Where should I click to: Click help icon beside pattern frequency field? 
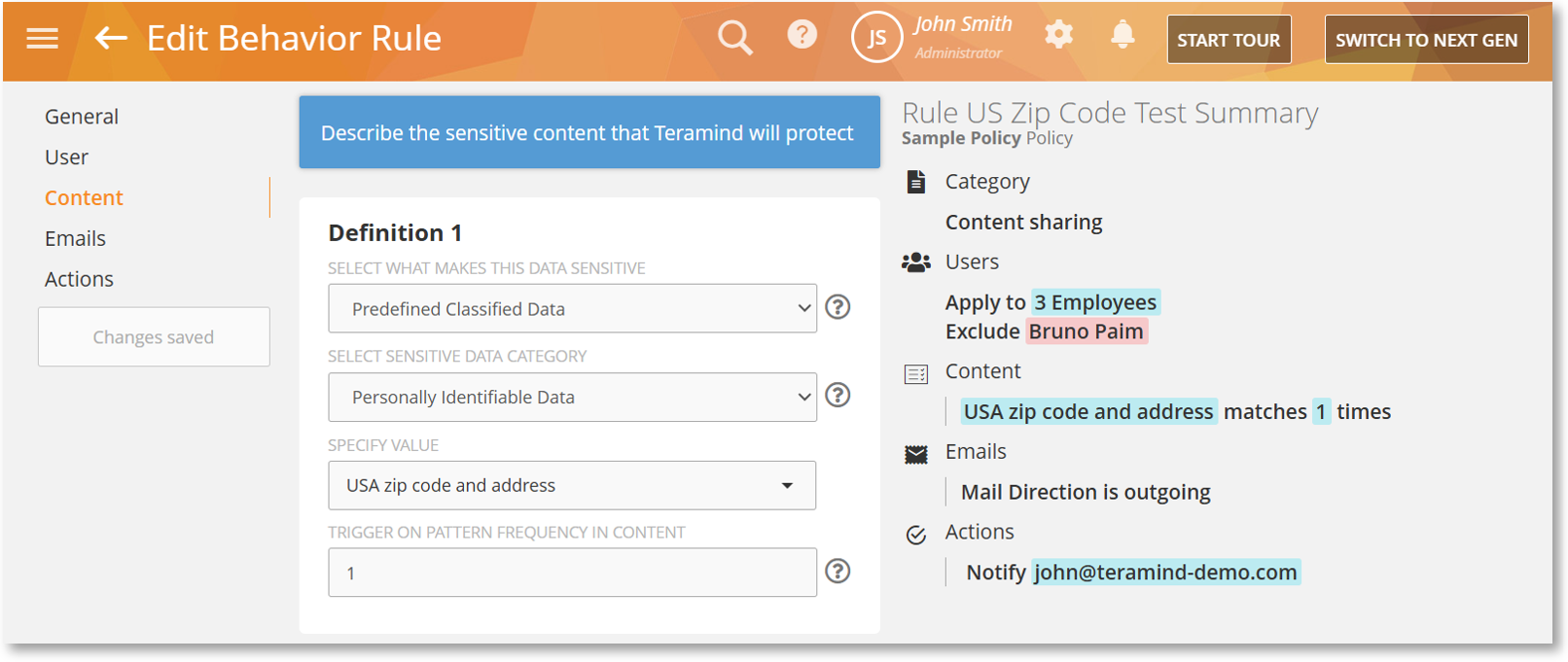point(837,572)
